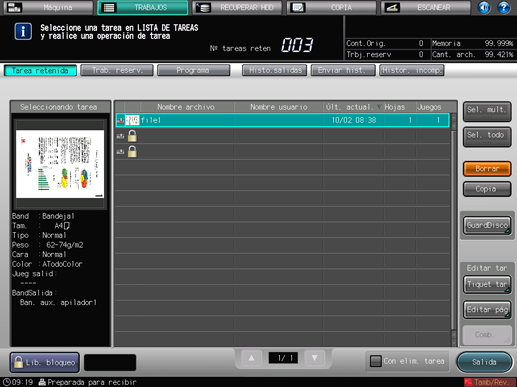Open Editar pág button
517x387 pixels.
[x=487, y=310]
